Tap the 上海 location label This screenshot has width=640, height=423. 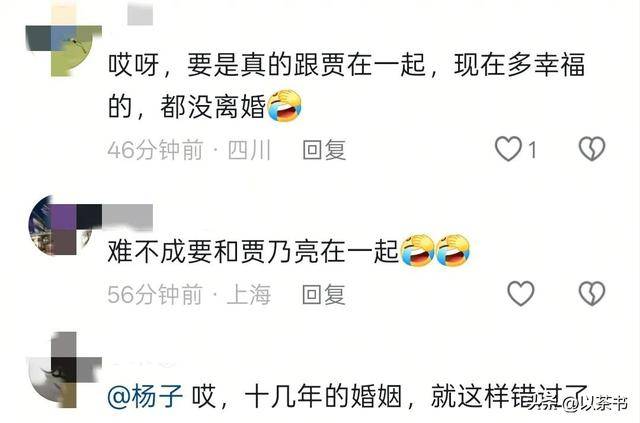249,294
